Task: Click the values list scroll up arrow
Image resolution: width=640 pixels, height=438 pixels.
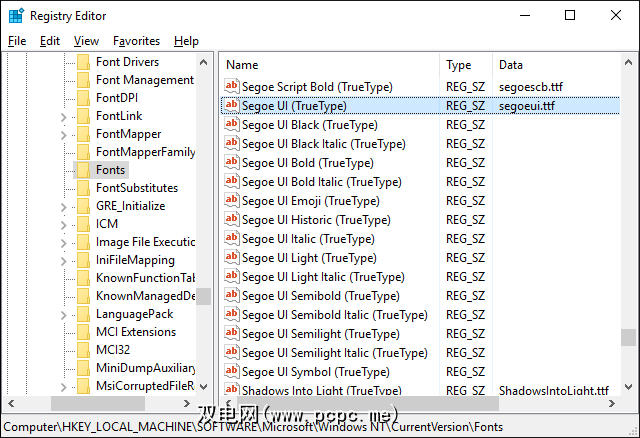Action: pyautogui.click(x=629, y=62)
